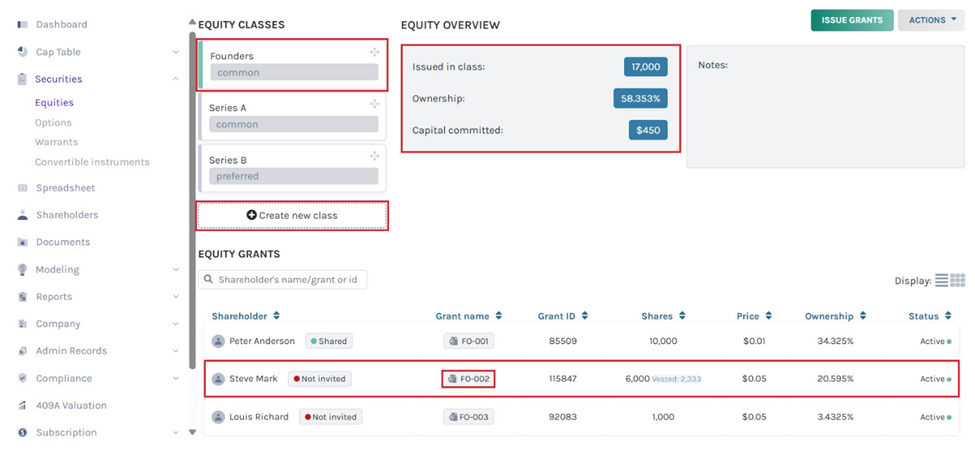Click the Dashboard sidebar icon
Screen dimensions: 975x451
(x=23, y=25)
